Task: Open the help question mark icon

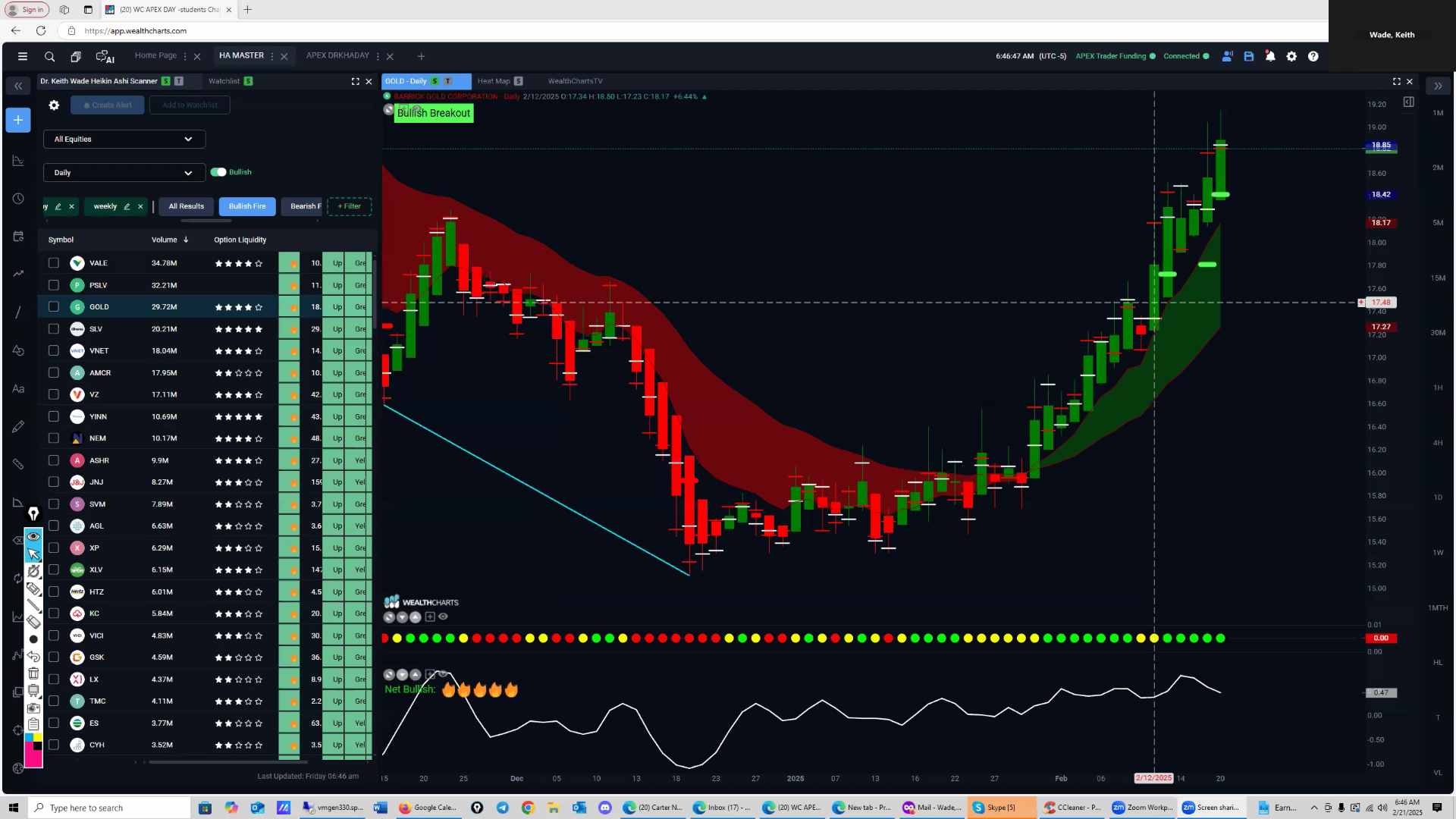Action: coord(1313,56)
